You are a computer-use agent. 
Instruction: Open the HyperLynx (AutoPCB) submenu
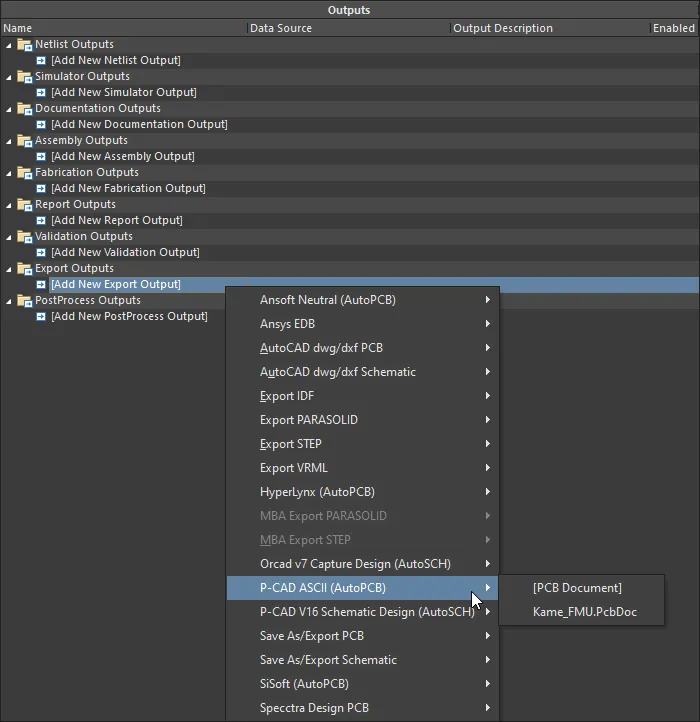point(362,492)
